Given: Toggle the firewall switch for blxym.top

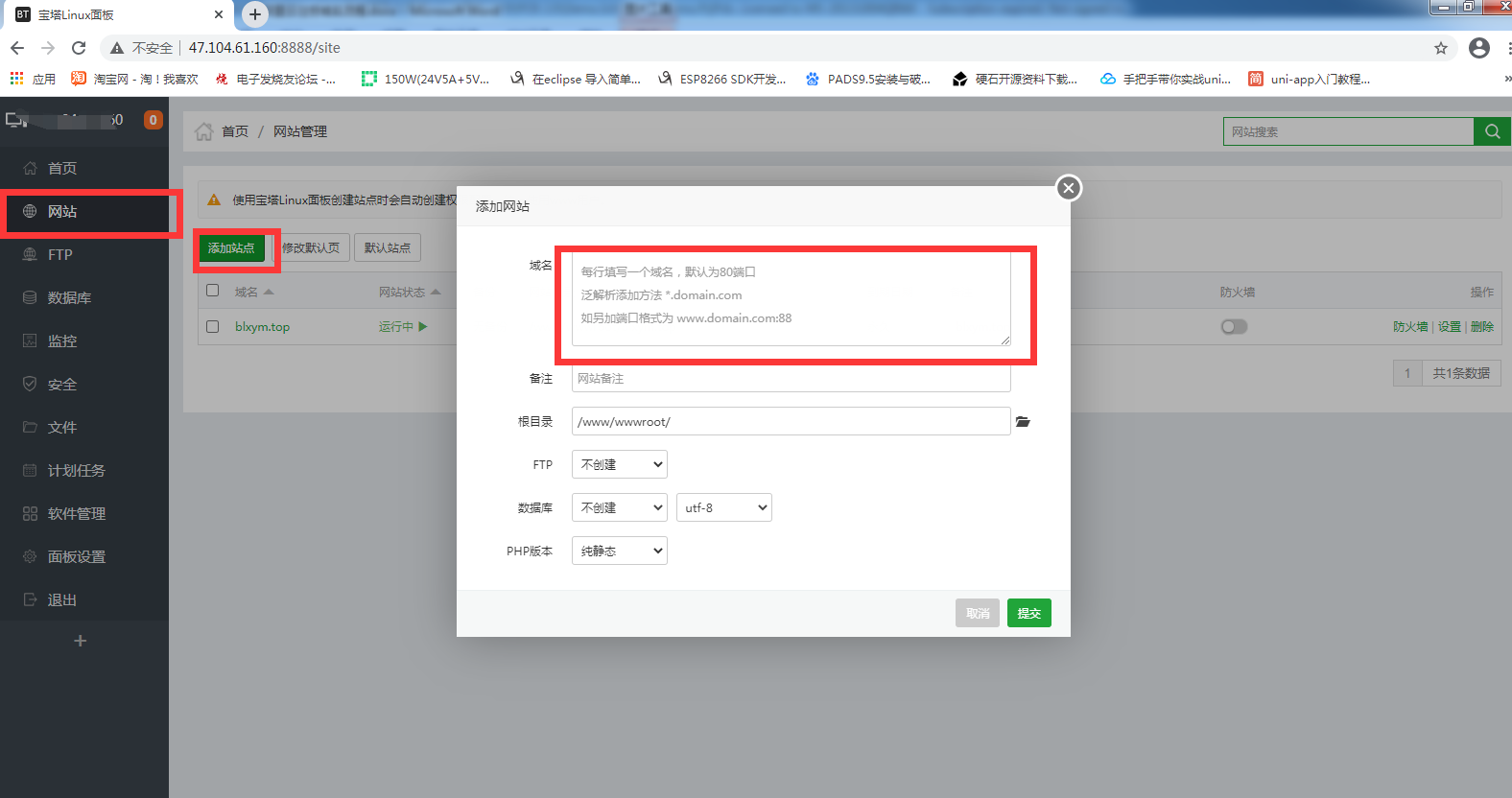Looking at the screenshot, I should (1234, 327).
